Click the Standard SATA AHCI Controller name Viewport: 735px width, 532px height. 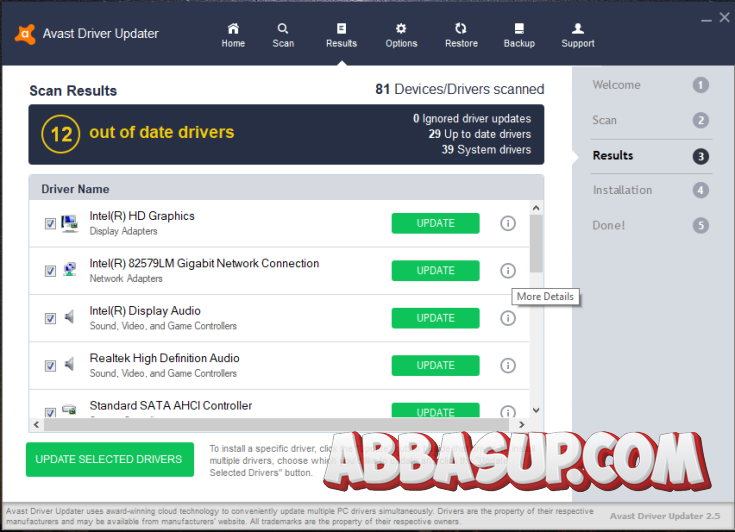point(171,405)
